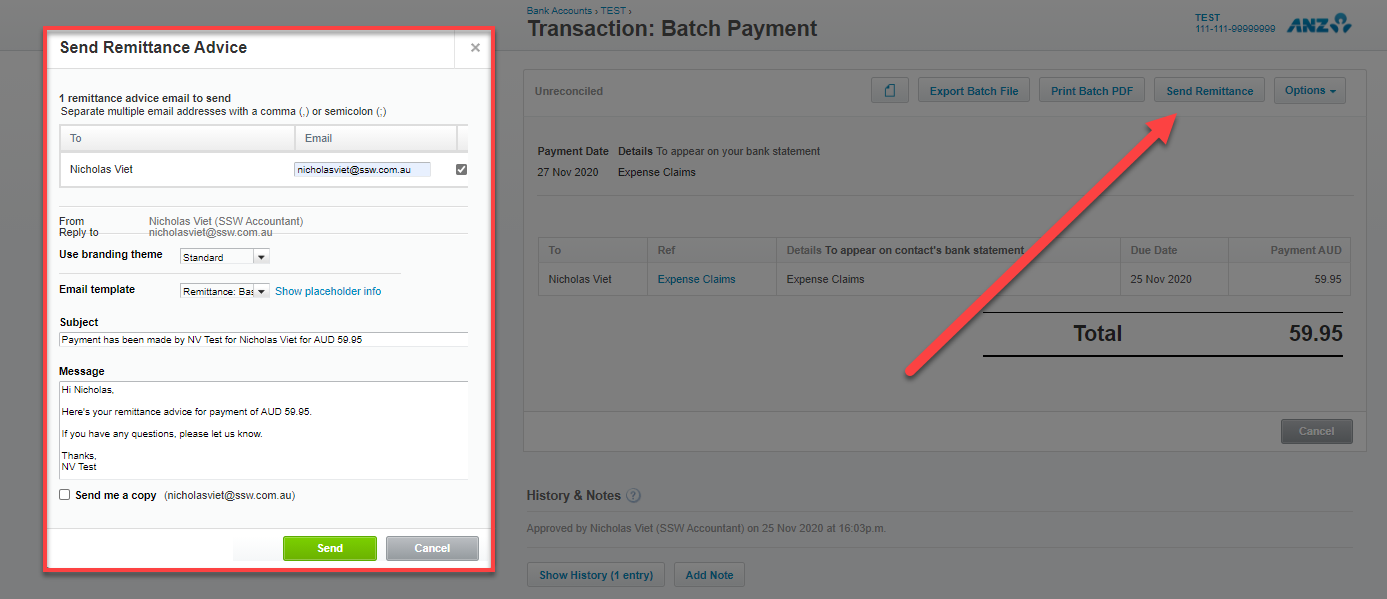Click in the Subject text field
The height and width of the screenshot is (599, 1387).
point(263,340)
